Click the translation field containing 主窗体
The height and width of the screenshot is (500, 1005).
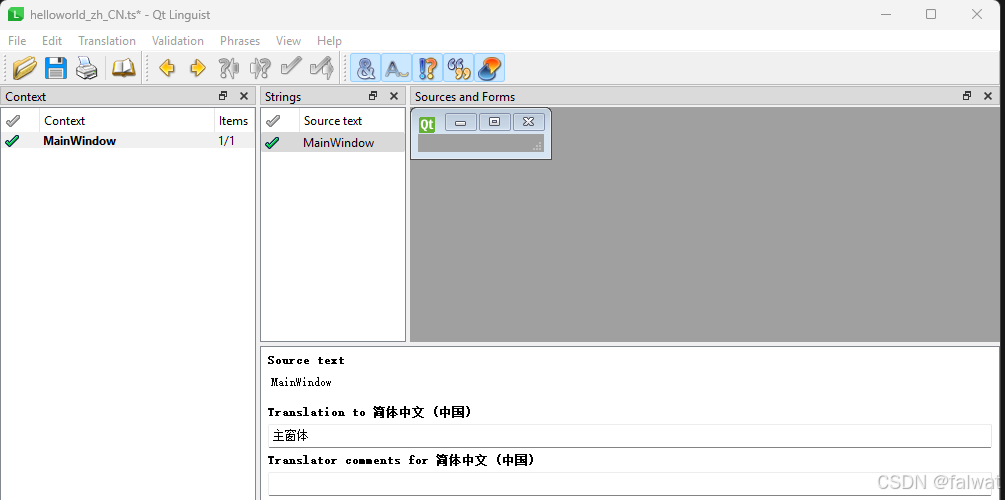pos(629,436)
